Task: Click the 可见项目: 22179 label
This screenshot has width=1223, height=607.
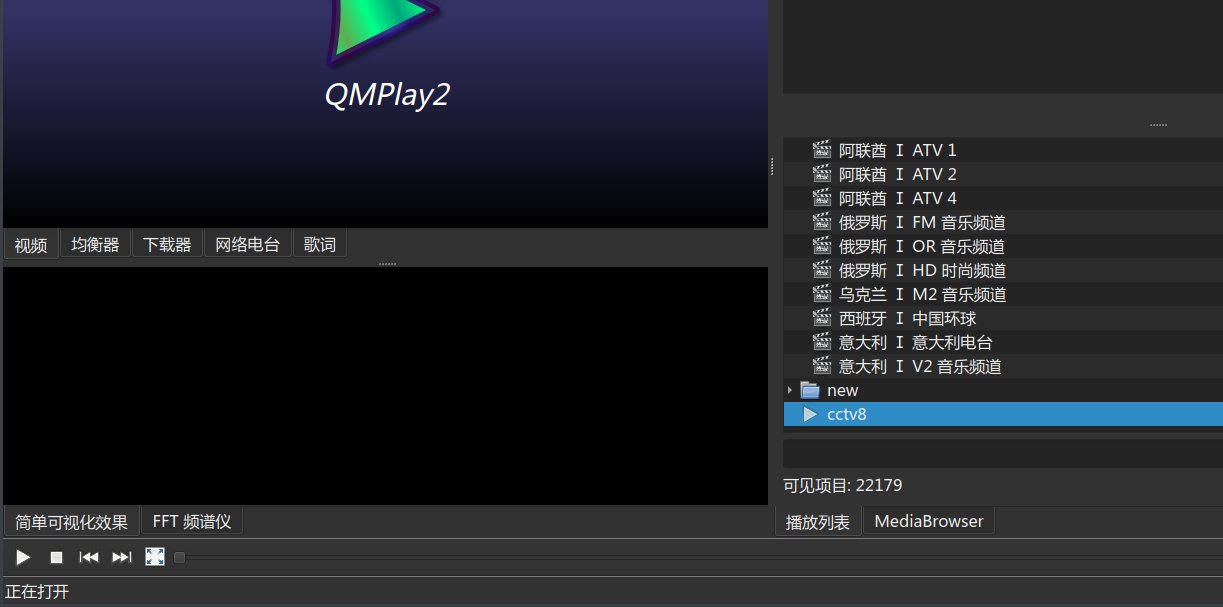Action: click(x=842, y=485)
